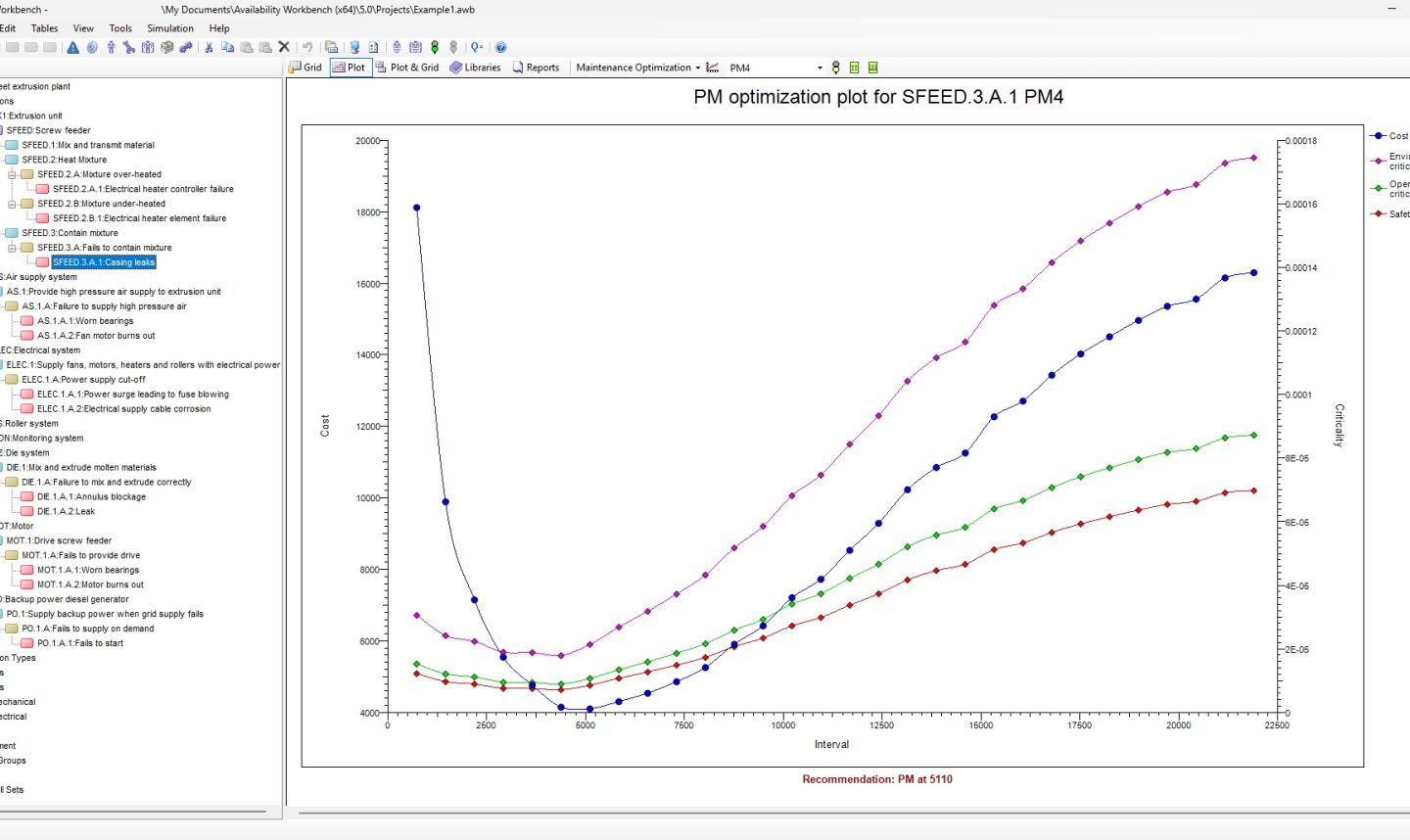The width and height of the screenshot is (1410, 840).
Task: Collapse the SFEED.3.A tree branch
Action: pos(10,247)
